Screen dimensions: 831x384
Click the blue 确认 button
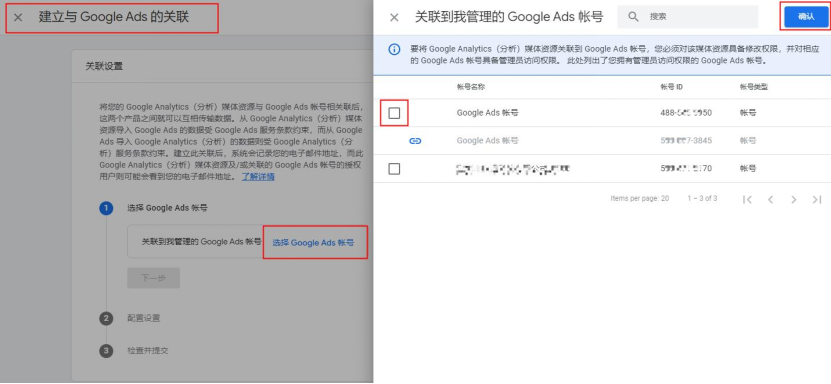click(806, 16)
